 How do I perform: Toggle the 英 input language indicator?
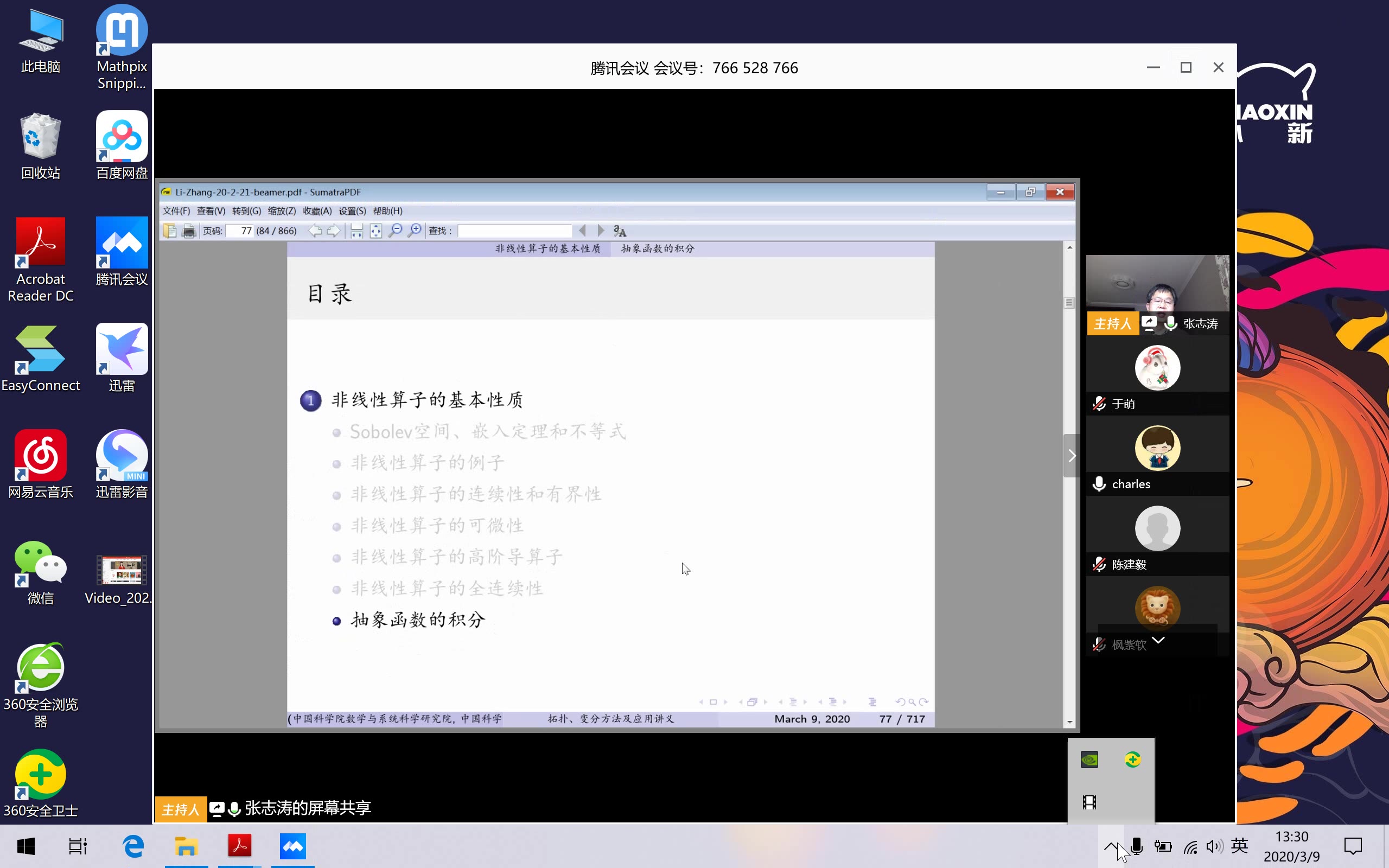click(x=1239, y=846)
